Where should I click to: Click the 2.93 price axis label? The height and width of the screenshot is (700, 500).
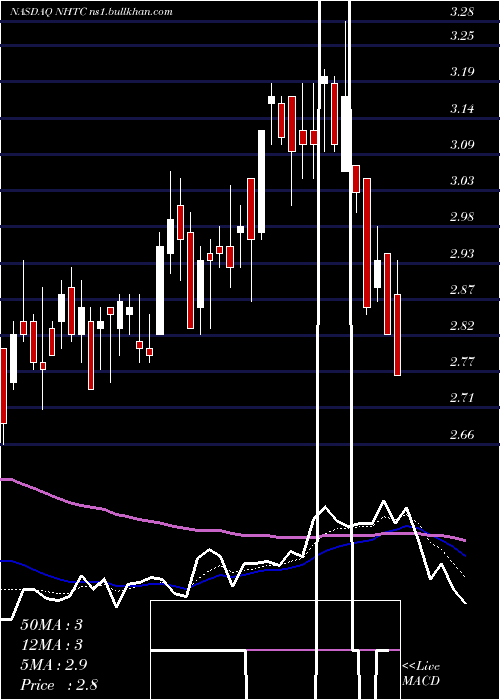tap(462, 254)
